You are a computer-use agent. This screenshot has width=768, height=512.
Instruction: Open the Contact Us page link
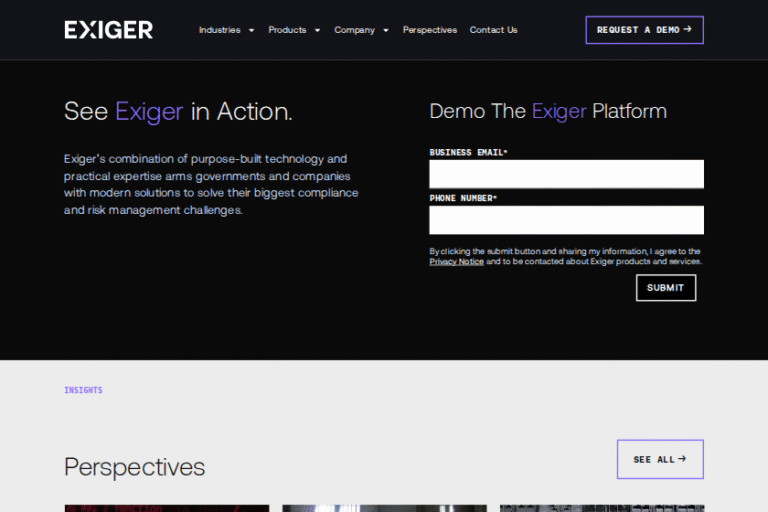click(x=493, y=30)
